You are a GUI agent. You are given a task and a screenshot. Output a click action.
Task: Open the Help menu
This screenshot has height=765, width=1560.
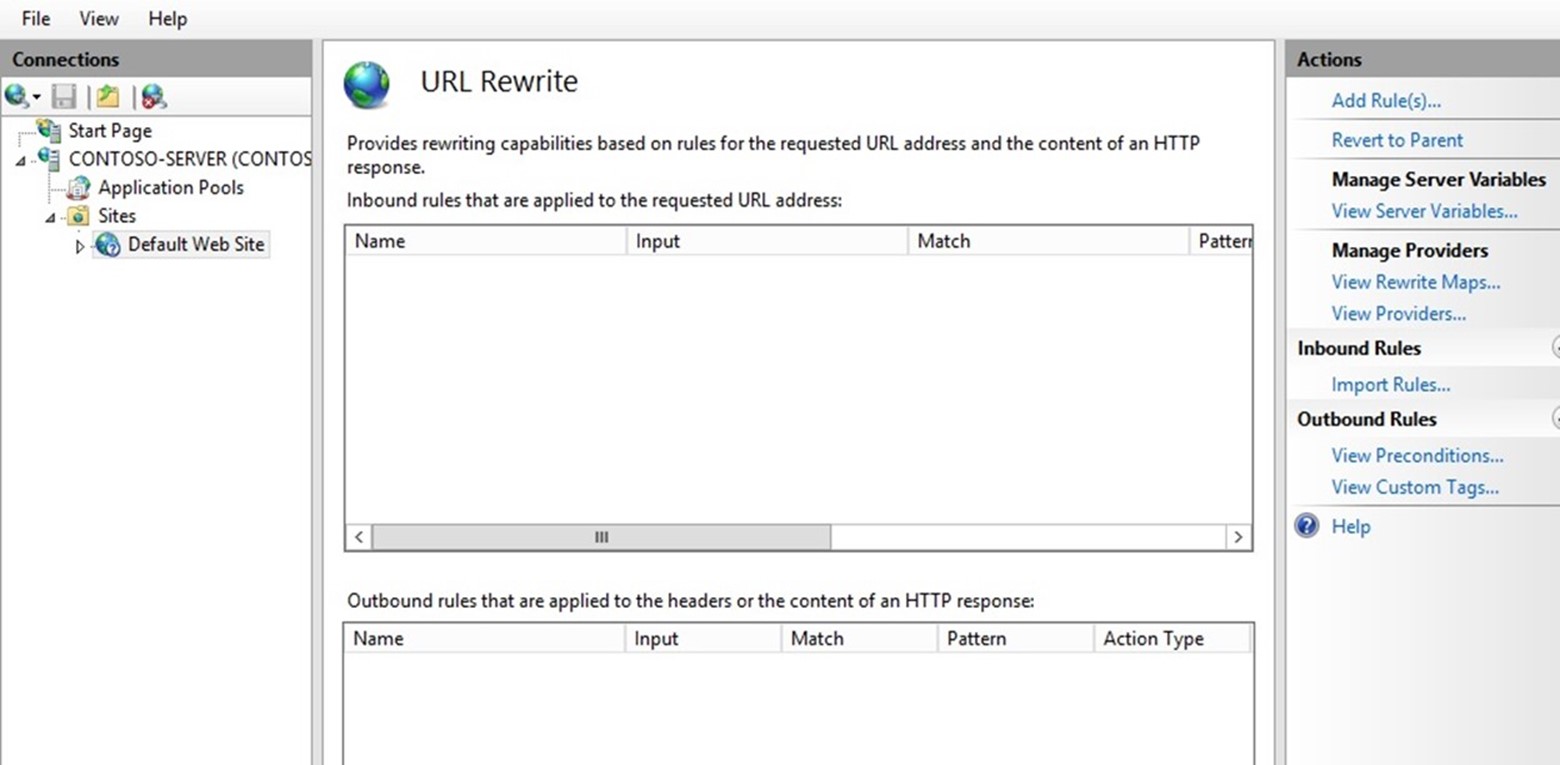167,19
